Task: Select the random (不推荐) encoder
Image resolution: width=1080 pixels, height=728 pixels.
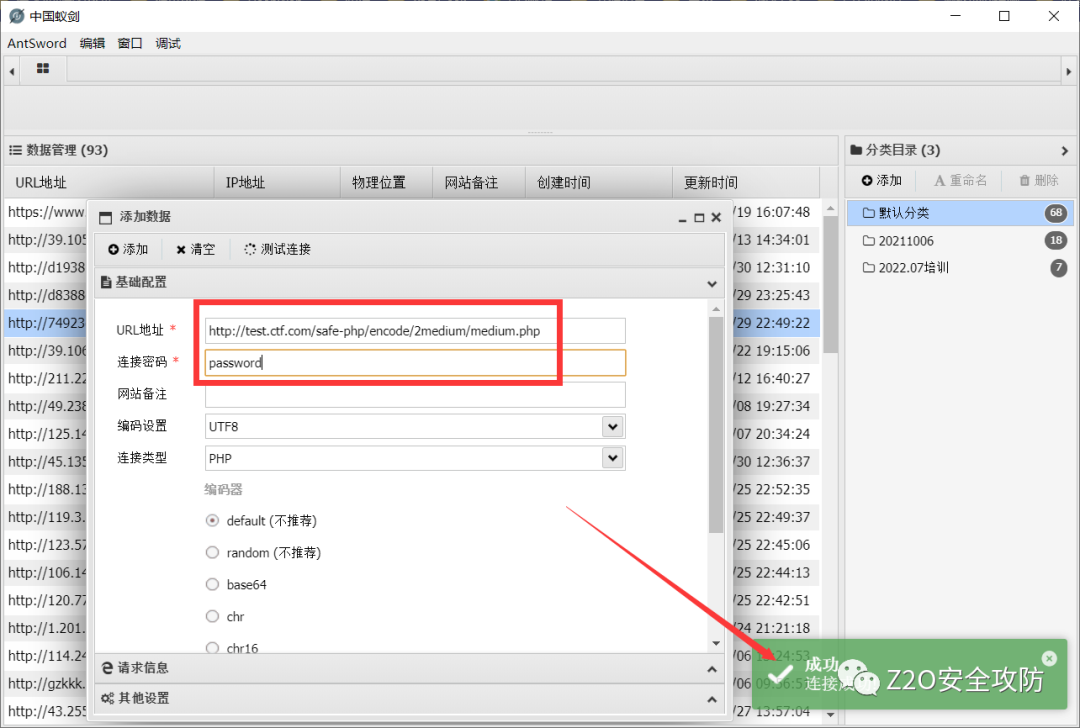Action: click(x=212, y=552)
